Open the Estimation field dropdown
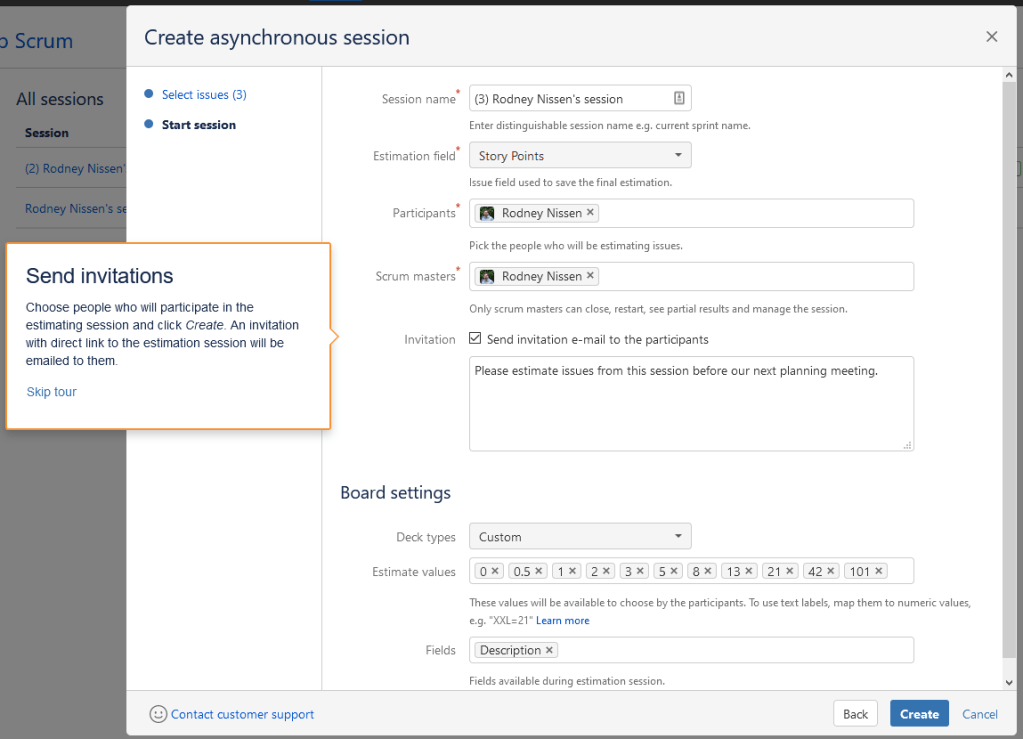Screen dimensions: 1023x739 [580, 156]
